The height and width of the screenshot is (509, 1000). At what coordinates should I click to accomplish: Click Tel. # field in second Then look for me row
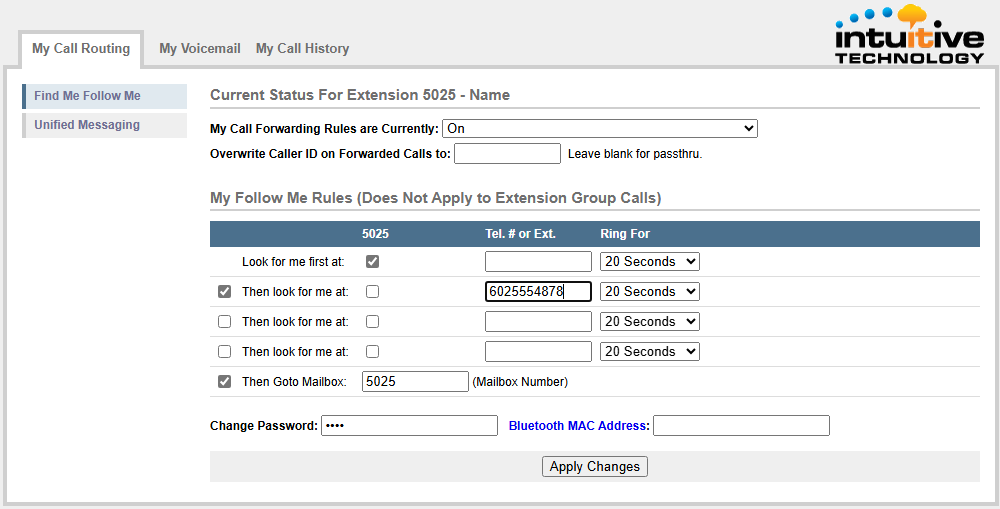point(538,321)
